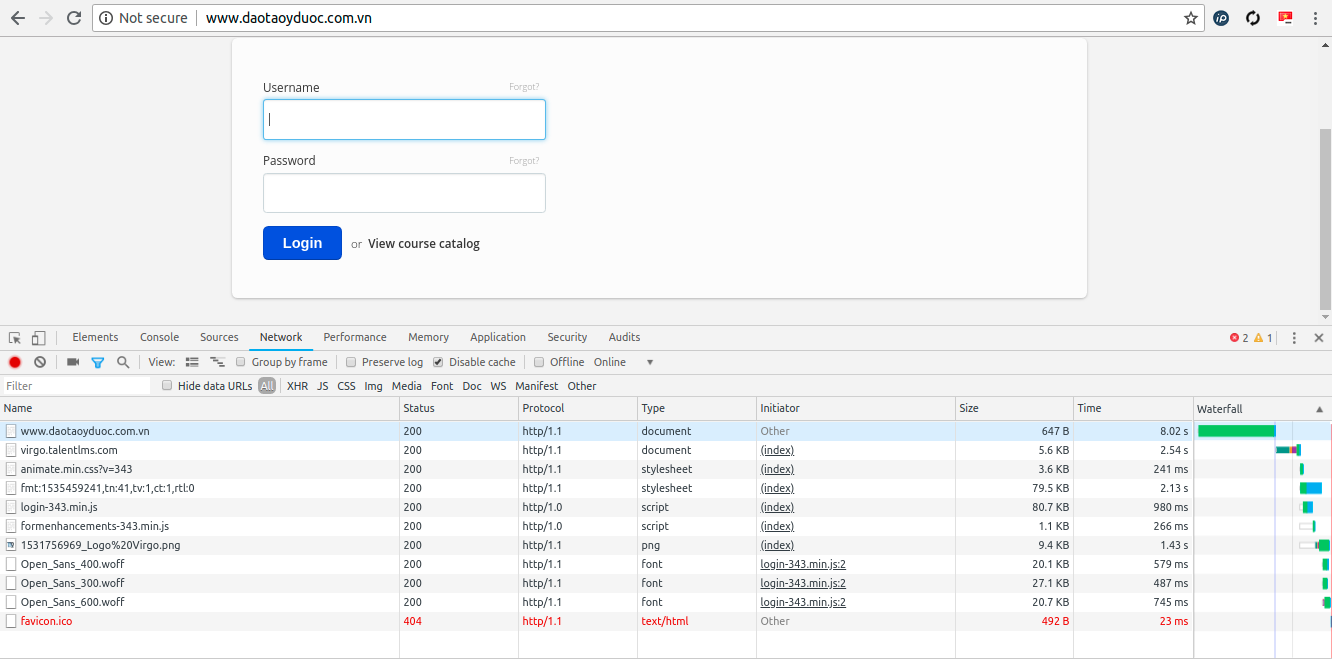Viewport: 1332px width, 659px height.
Task: Open the Online throttling dropdown
Action: pos(623,362)
